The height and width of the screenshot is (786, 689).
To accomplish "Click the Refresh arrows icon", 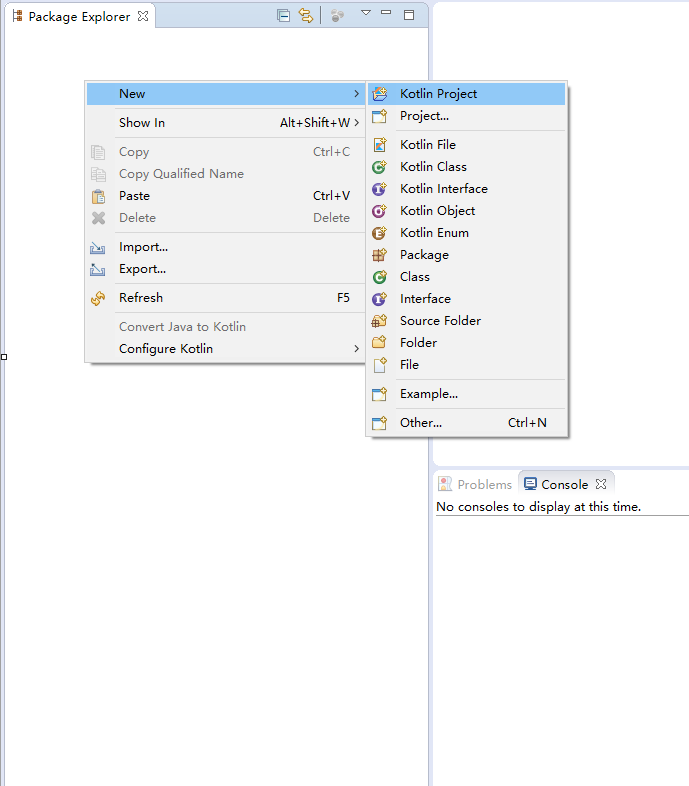I will point(98,298).
